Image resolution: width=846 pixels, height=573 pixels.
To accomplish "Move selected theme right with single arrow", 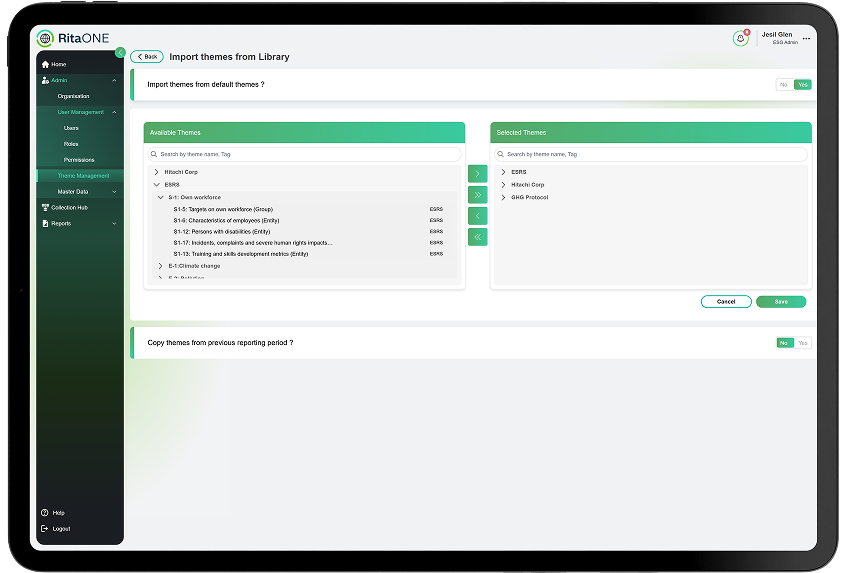I will click(x=477, y=174).
